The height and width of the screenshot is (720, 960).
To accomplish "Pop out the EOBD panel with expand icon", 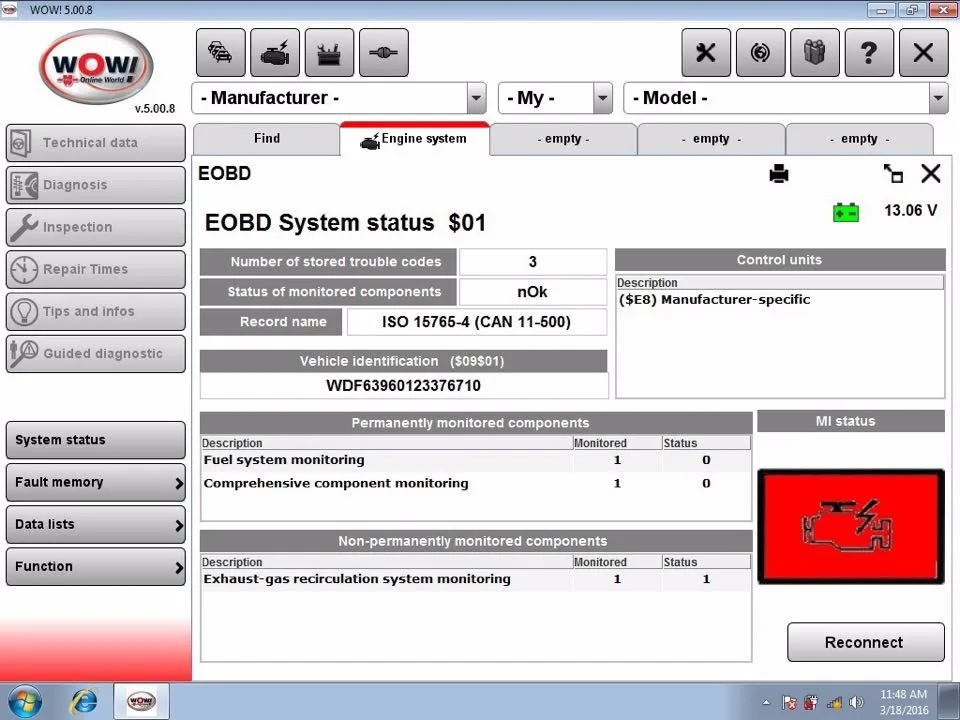I will 893,173.
